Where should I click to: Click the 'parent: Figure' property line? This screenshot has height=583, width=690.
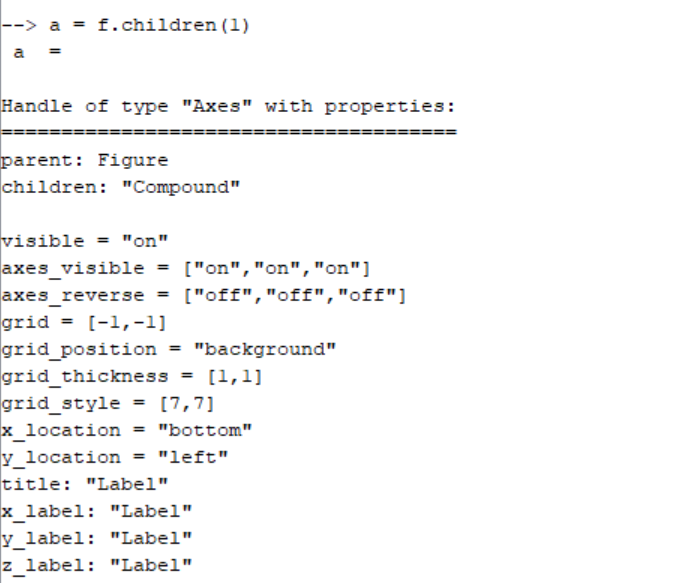84,161
